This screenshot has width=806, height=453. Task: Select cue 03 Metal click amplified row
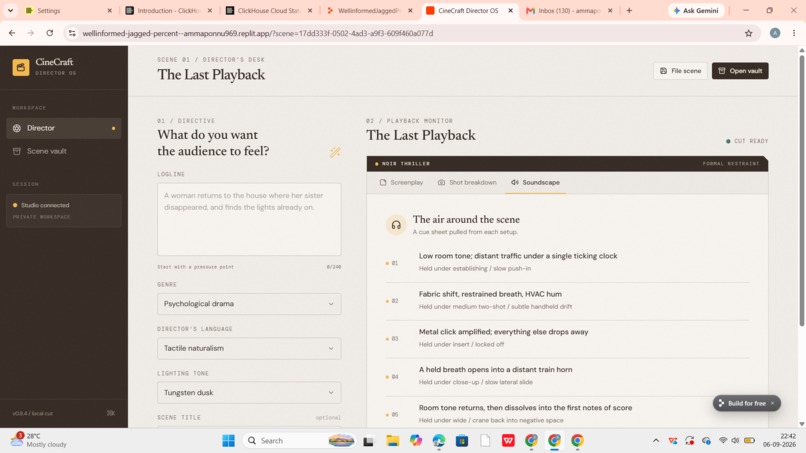[567, 338]
